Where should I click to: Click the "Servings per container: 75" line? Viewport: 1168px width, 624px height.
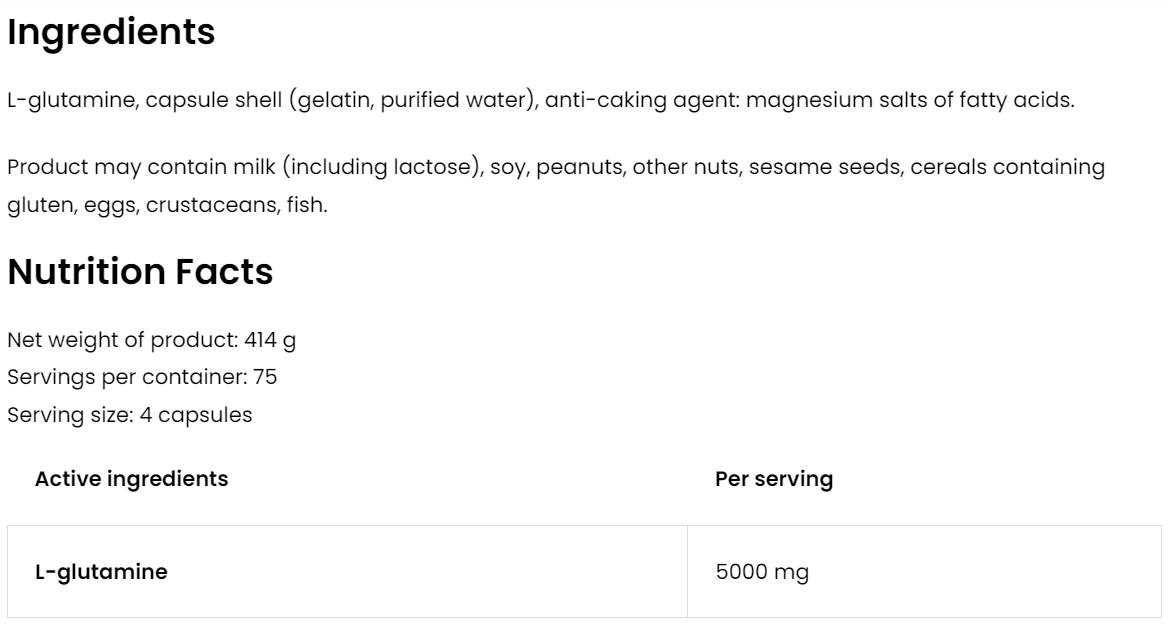click(142, 377)
